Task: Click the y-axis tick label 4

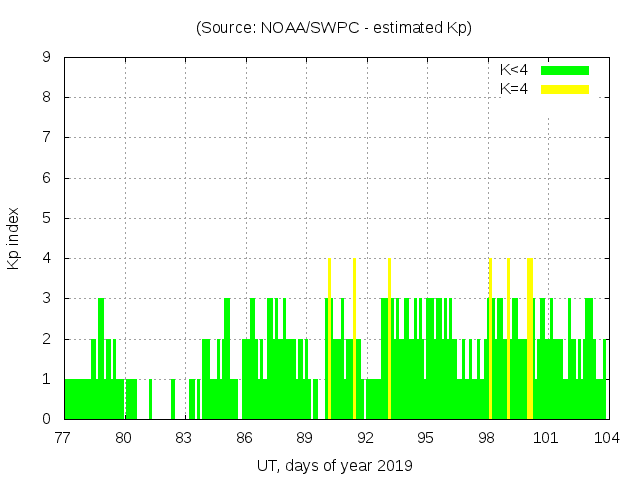Action: pos(46,258)
